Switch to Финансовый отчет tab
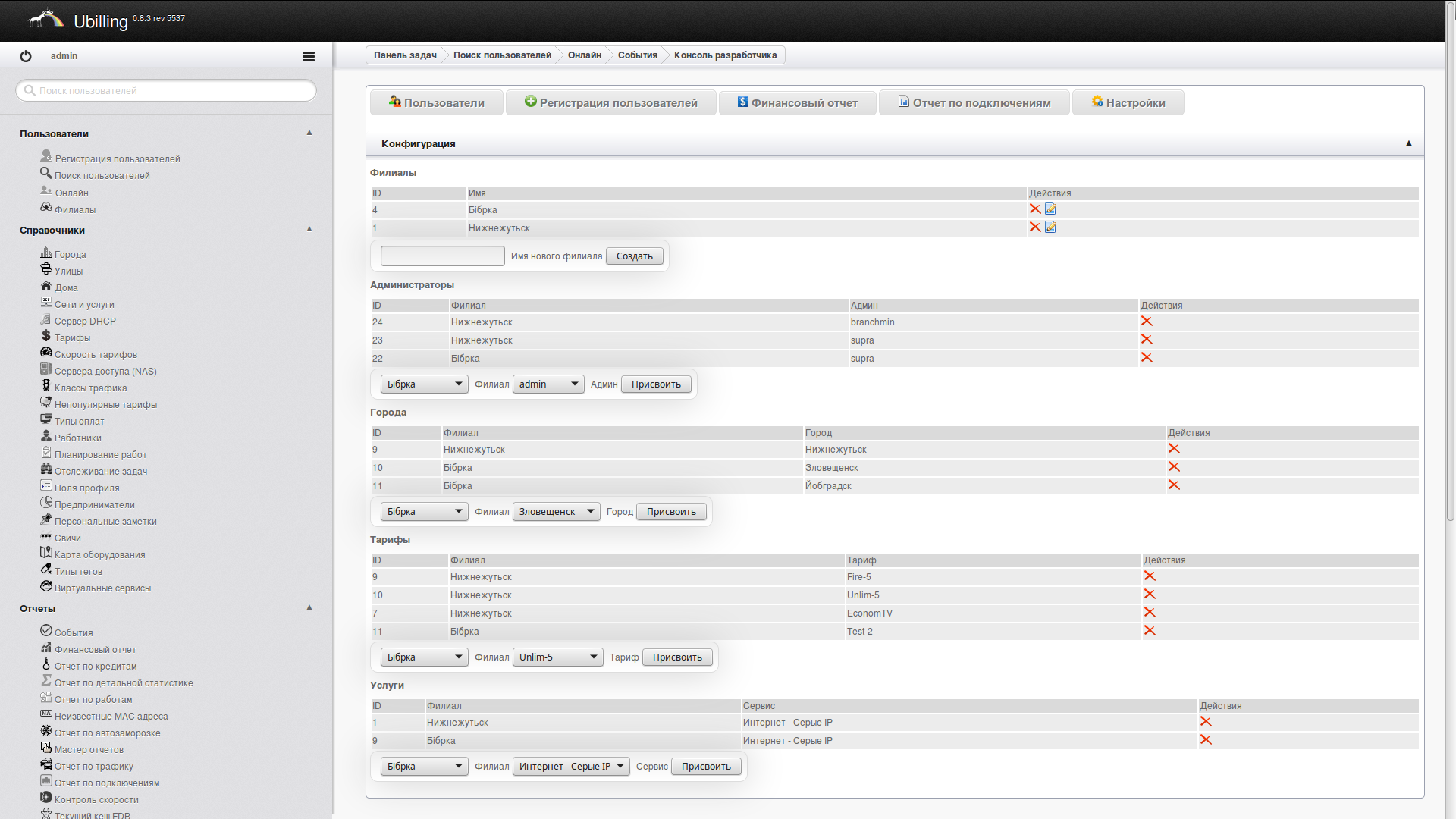Screen dimensions: 1456x819 click(797, 103)
